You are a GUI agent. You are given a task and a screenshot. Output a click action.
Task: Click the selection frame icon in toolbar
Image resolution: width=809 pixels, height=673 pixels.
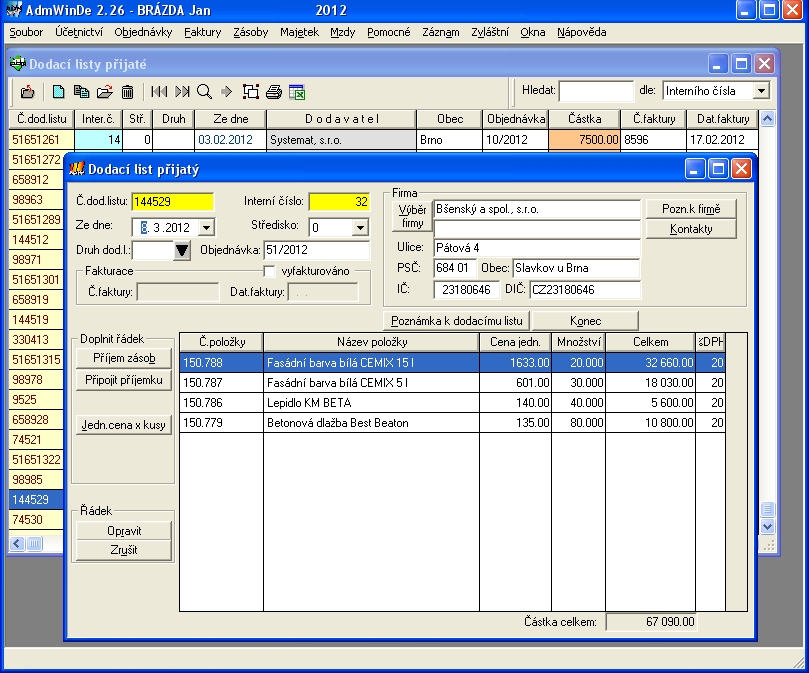(251, 92)
